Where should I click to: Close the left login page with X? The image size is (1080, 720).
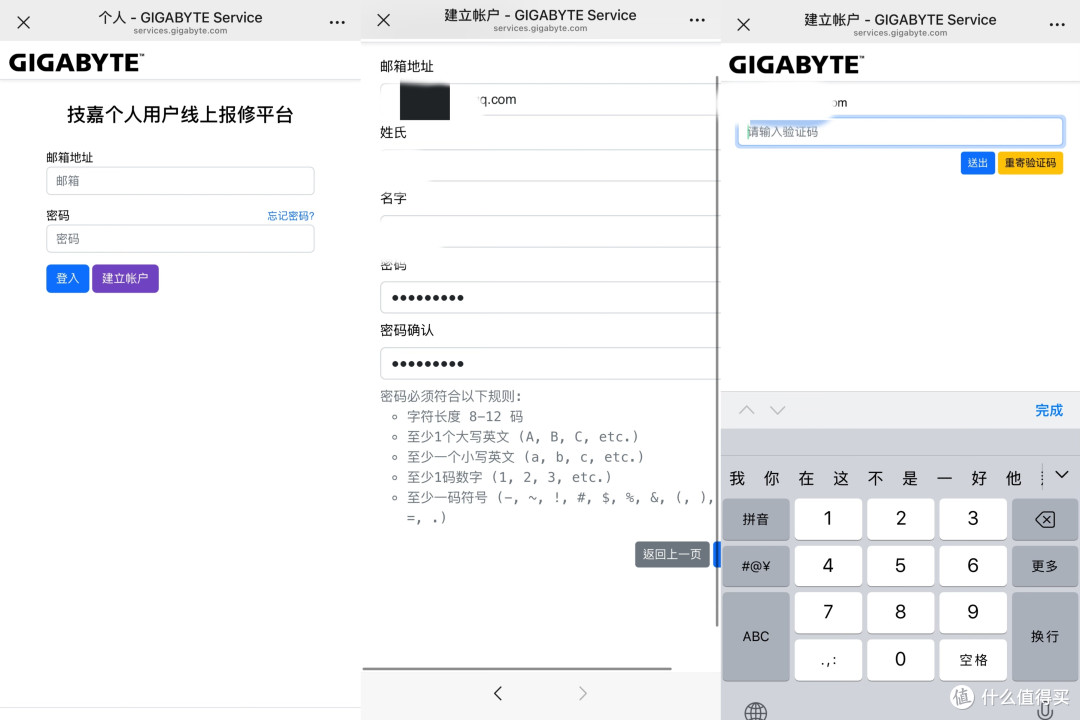pos(23,23)
